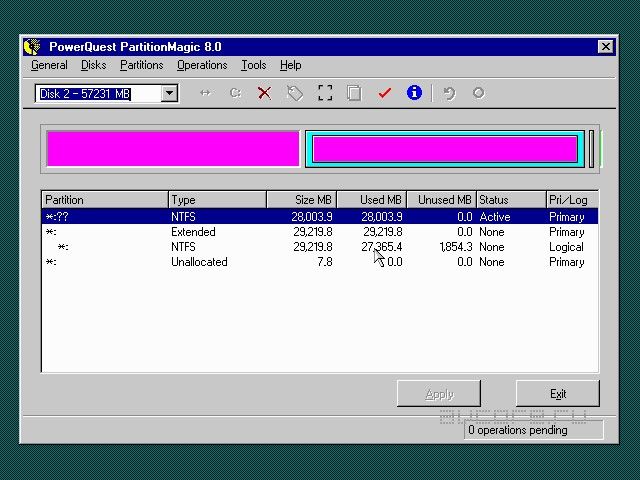Viewport: 640px width, 480px height.
Task: Click the Format partition bracket icon
Action: (325, 93)
